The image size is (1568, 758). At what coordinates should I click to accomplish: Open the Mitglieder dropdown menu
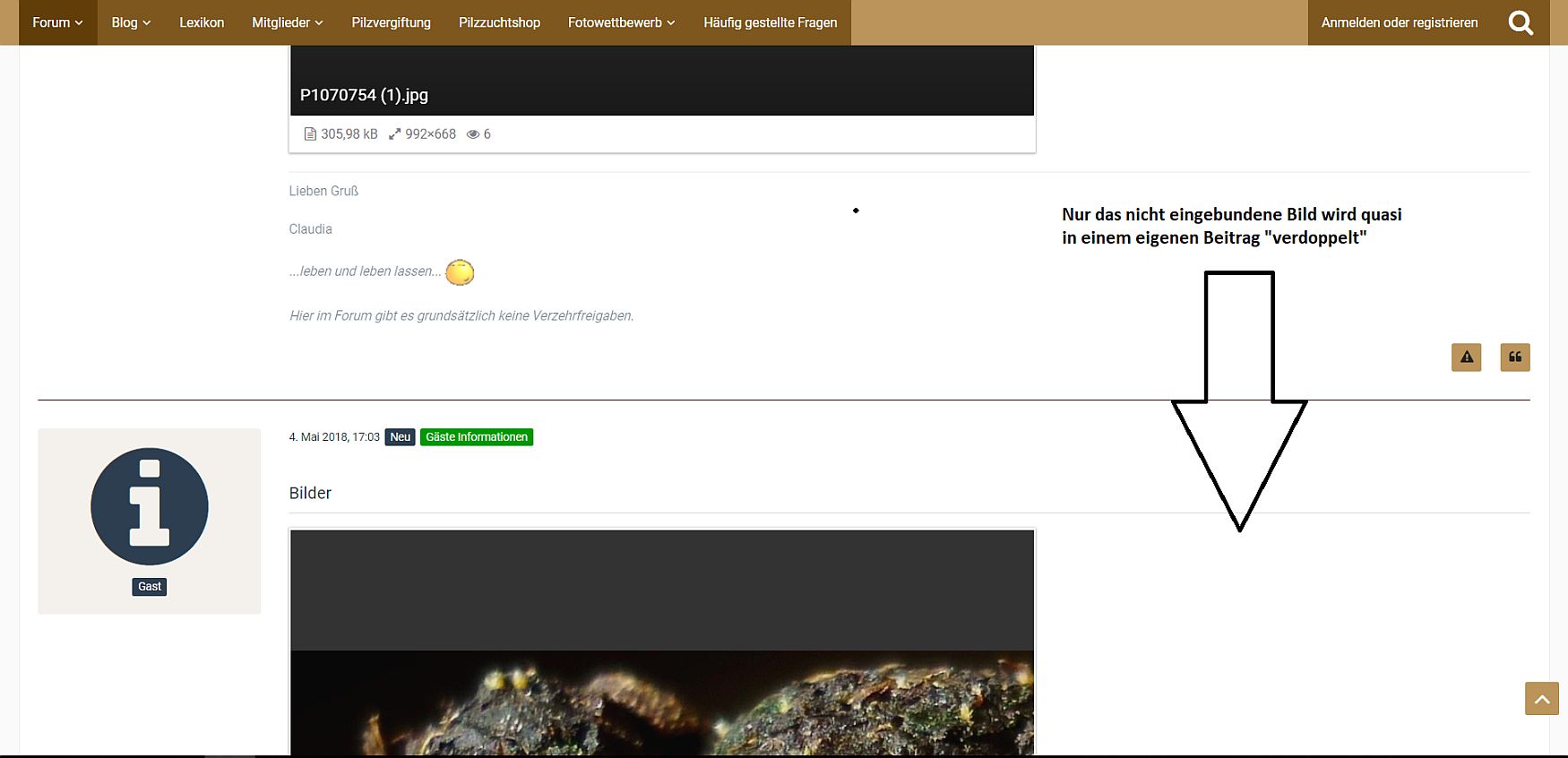[x=287, y=22]
